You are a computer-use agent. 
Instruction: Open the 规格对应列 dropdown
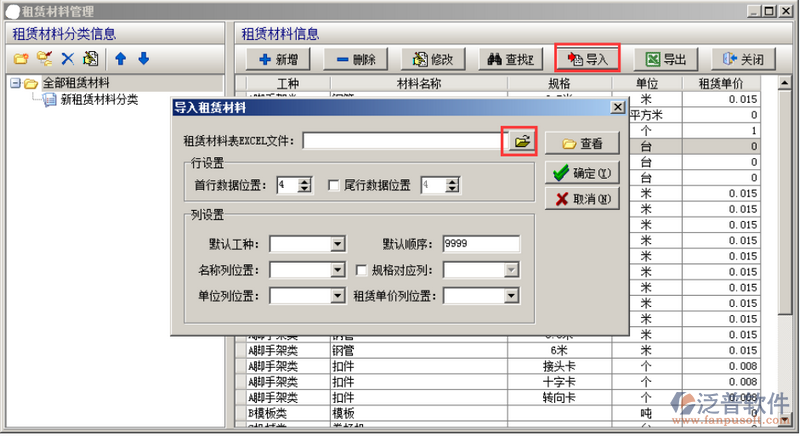511,270
